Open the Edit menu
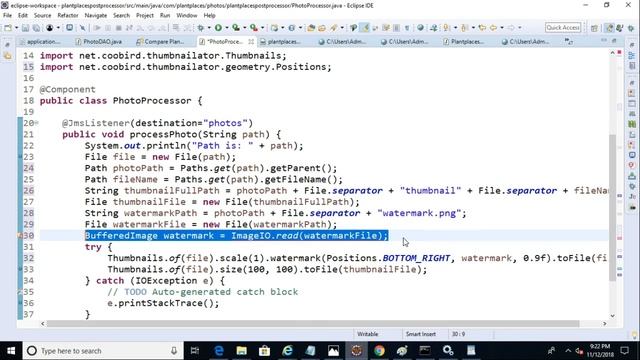This screenshot has width=640, height=360. click(23, 16)
